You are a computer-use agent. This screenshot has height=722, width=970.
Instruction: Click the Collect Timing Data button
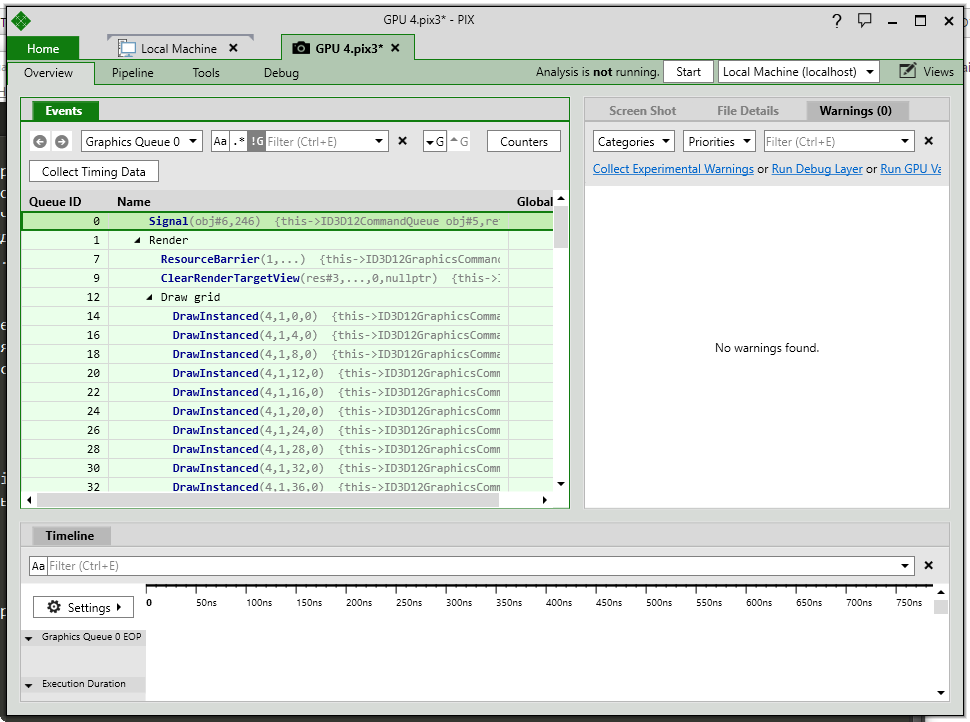[94, 171]
